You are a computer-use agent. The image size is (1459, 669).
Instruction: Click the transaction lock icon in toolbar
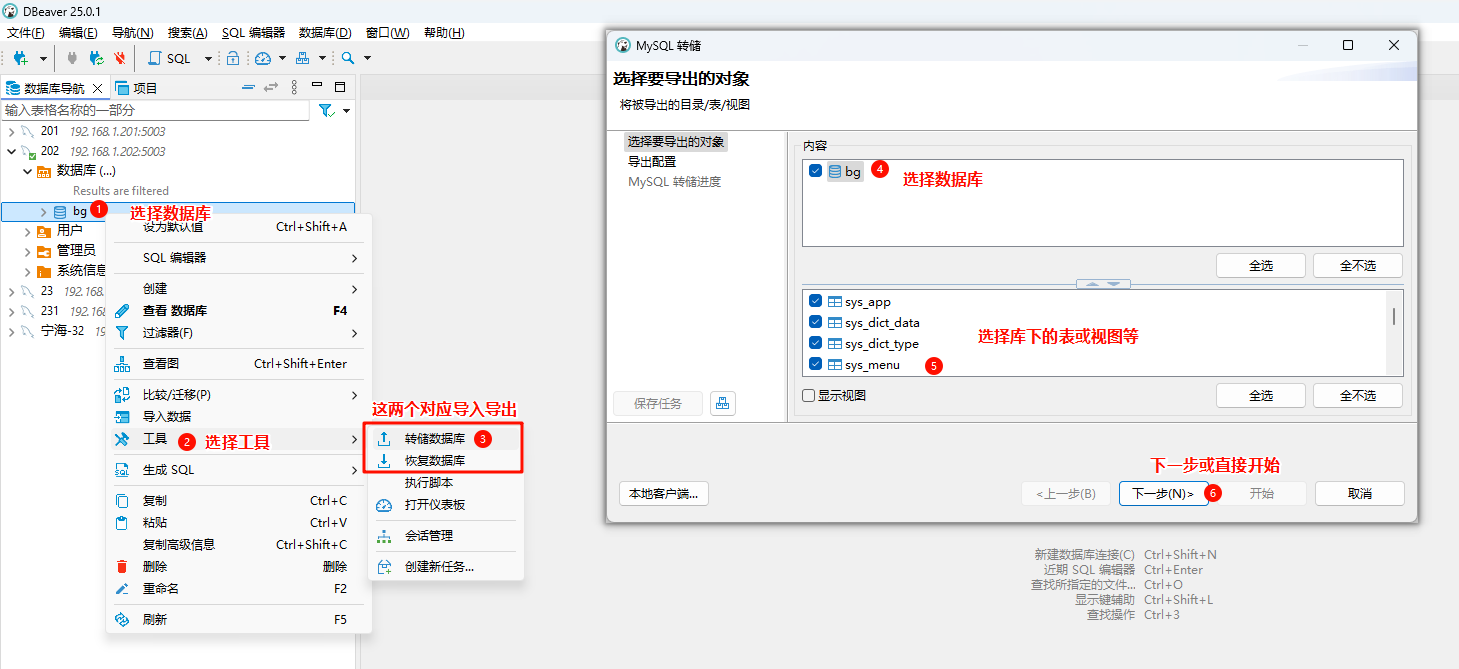click(232, 58)
